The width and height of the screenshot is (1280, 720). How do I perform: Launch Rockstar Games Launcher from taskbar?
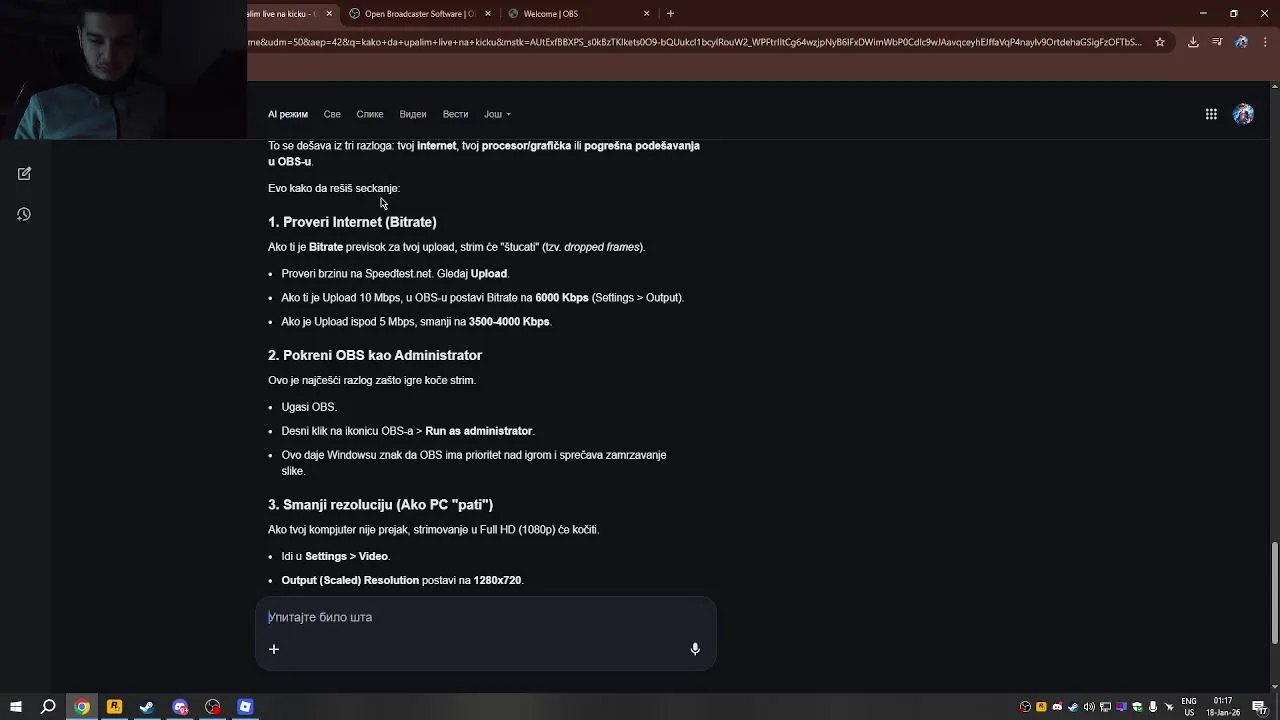click(x=114, y=707)
